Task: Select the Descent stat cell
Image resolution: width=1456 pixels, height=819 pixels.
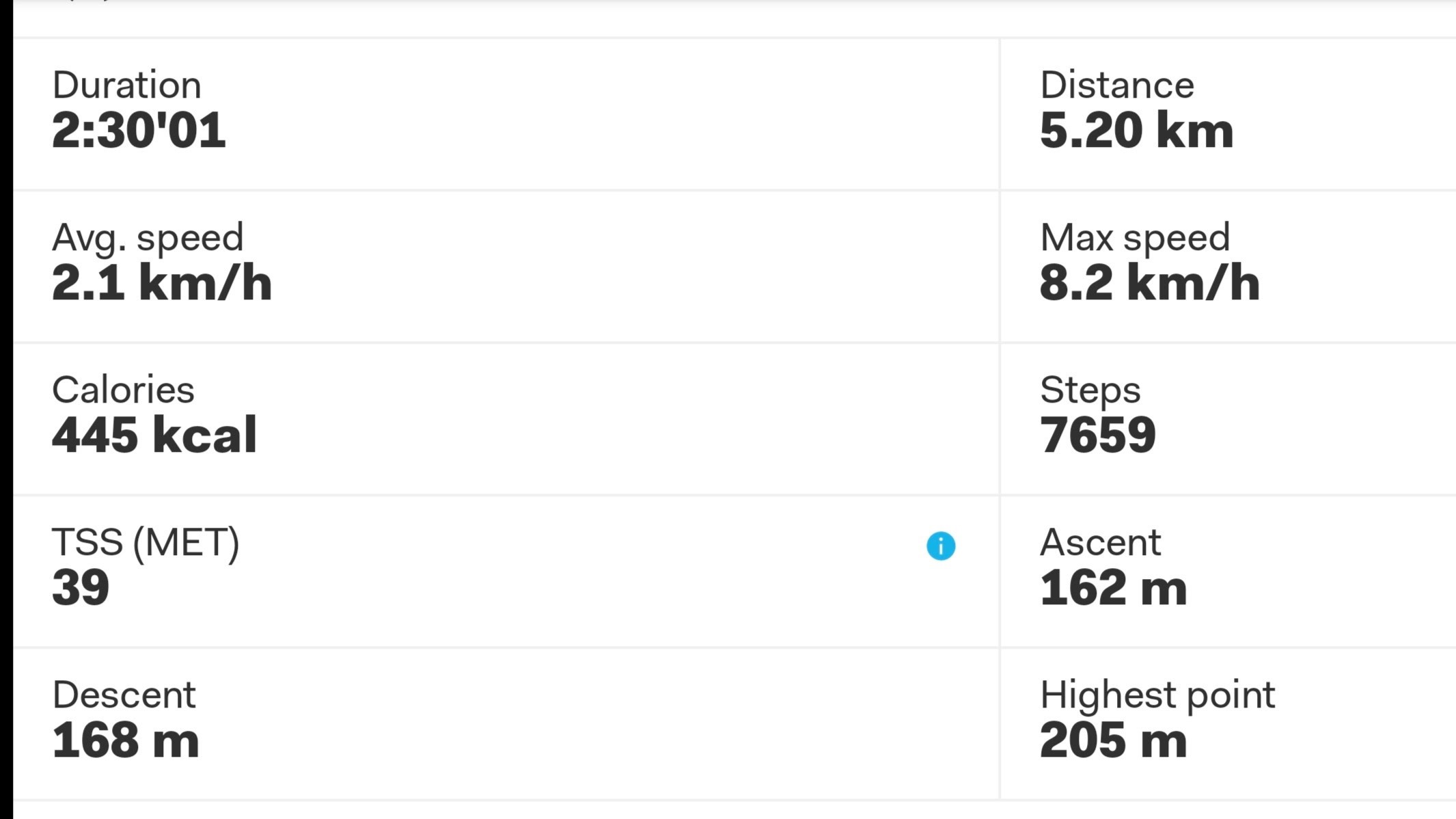Action: (506, 724)
